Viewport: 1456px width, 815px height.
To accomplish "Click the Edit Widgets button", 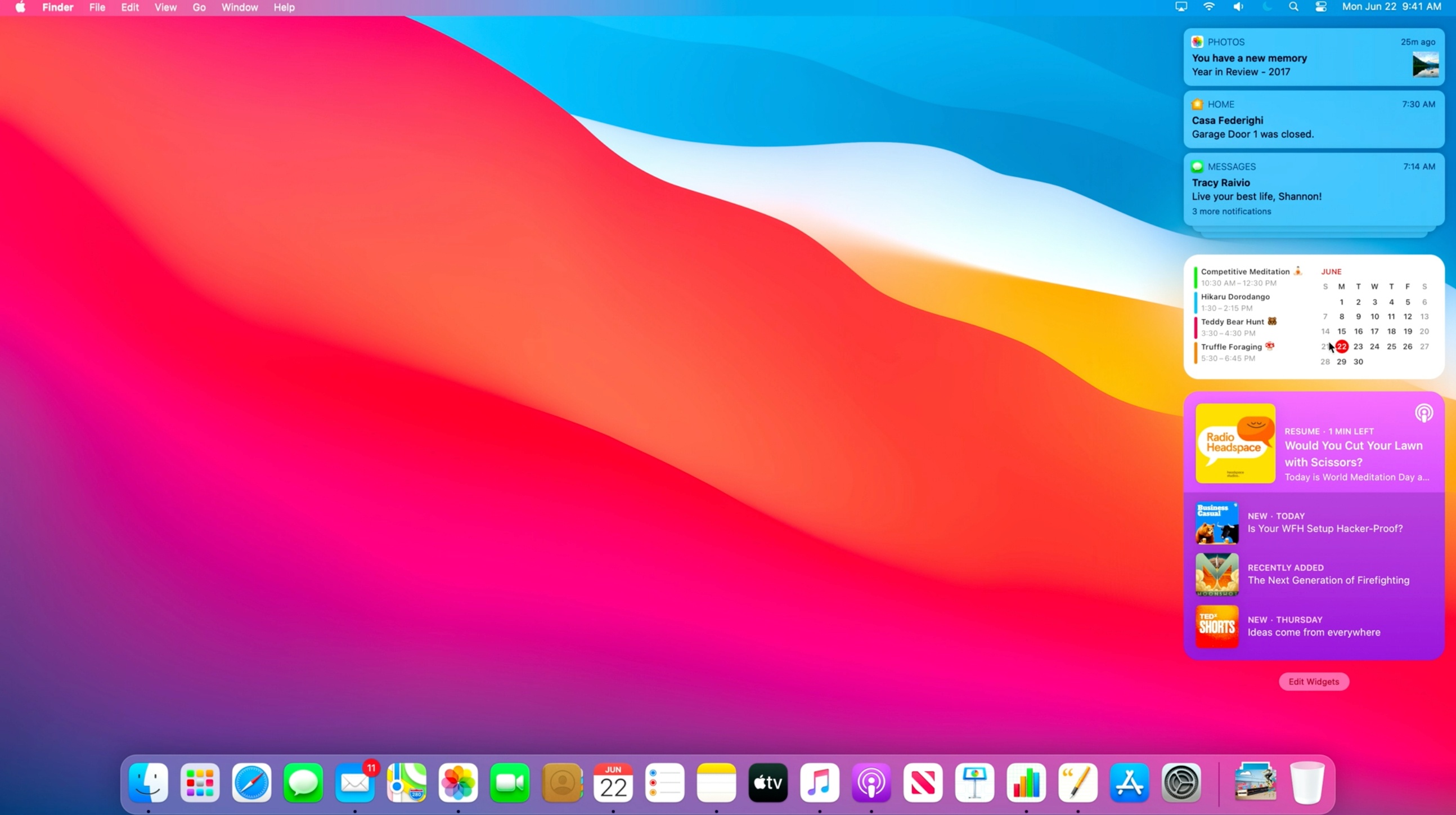I will click(x=1313, y=682).
